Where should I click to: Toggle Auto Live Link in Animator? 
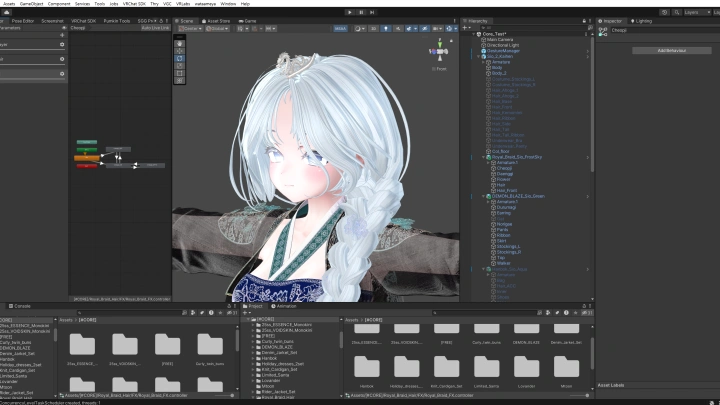[155, 28]
